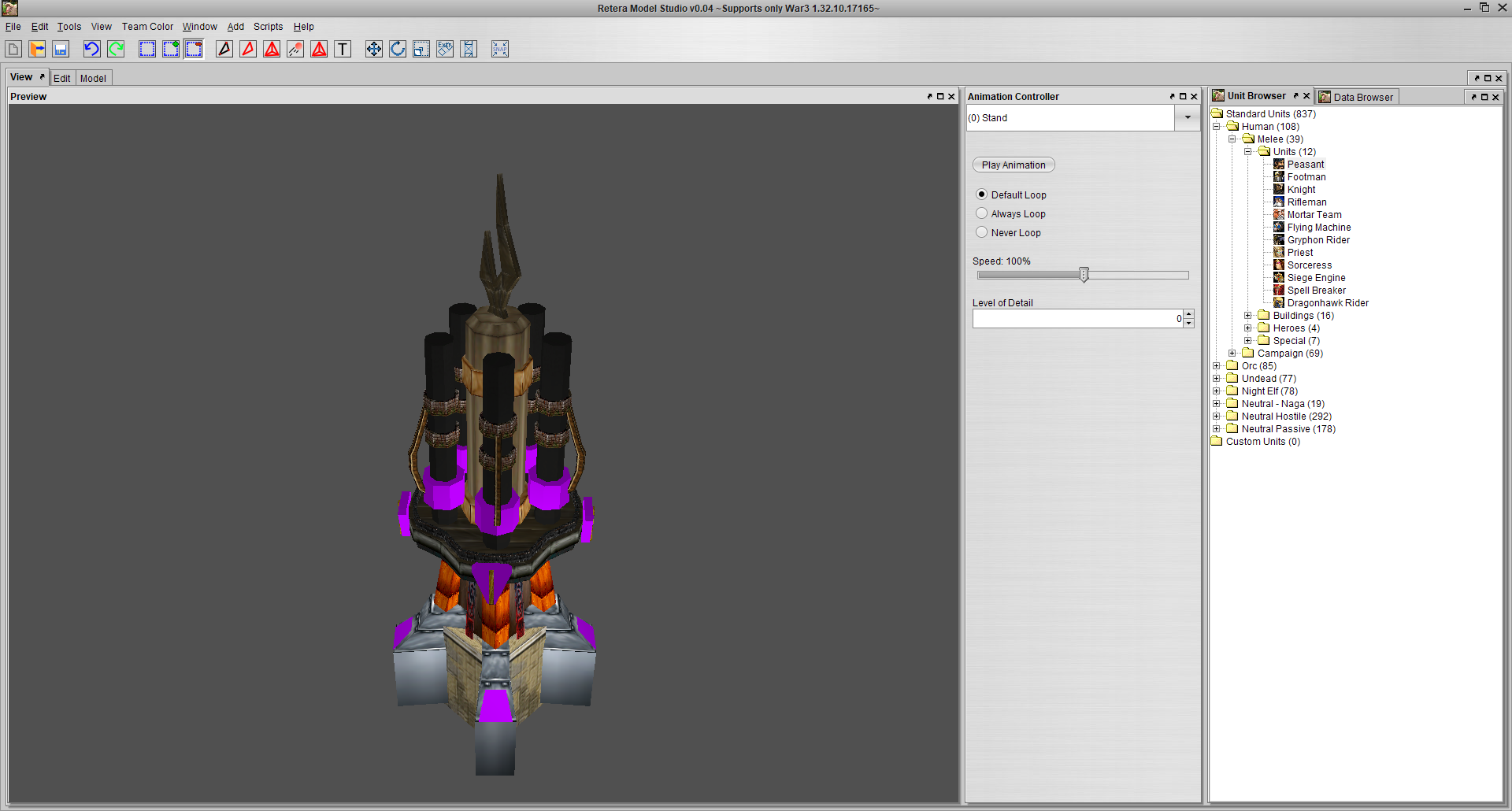Switch to the Data Browser tab

pos(1356,97)
